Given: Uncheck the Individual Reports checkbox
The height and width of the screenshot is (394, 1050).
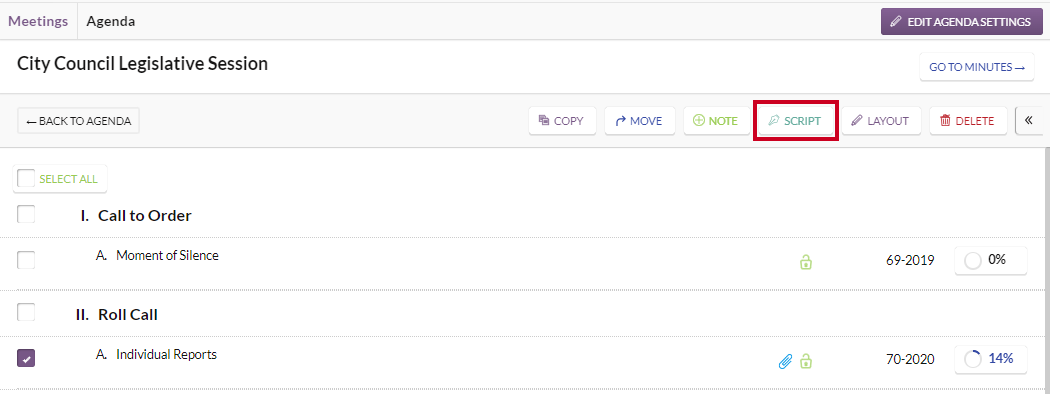Looking at the screenshot, I should 26,358.
